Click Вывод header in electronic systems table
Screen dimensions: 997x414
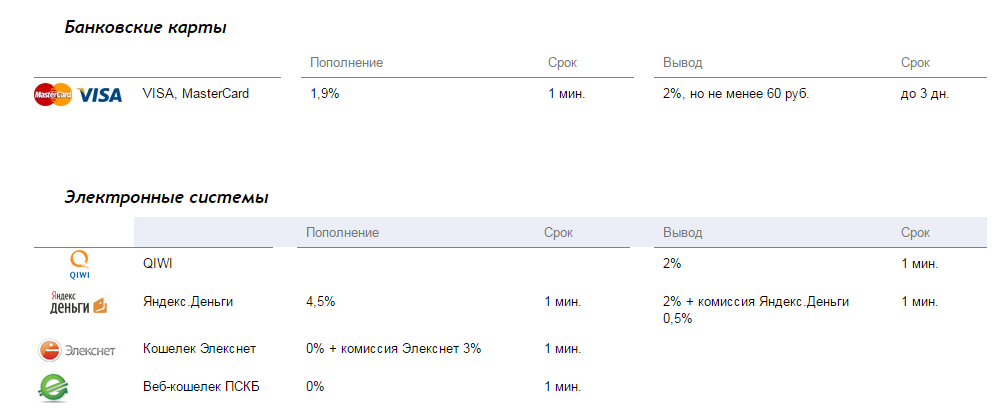point(682,233)
